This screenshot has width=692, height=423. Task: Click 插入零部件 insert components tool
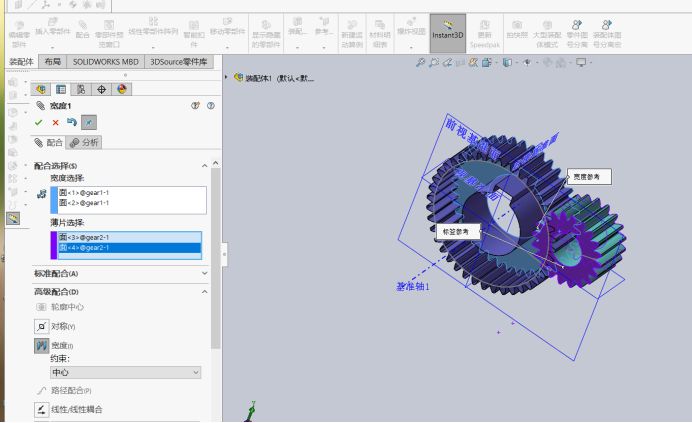(53, 26)
